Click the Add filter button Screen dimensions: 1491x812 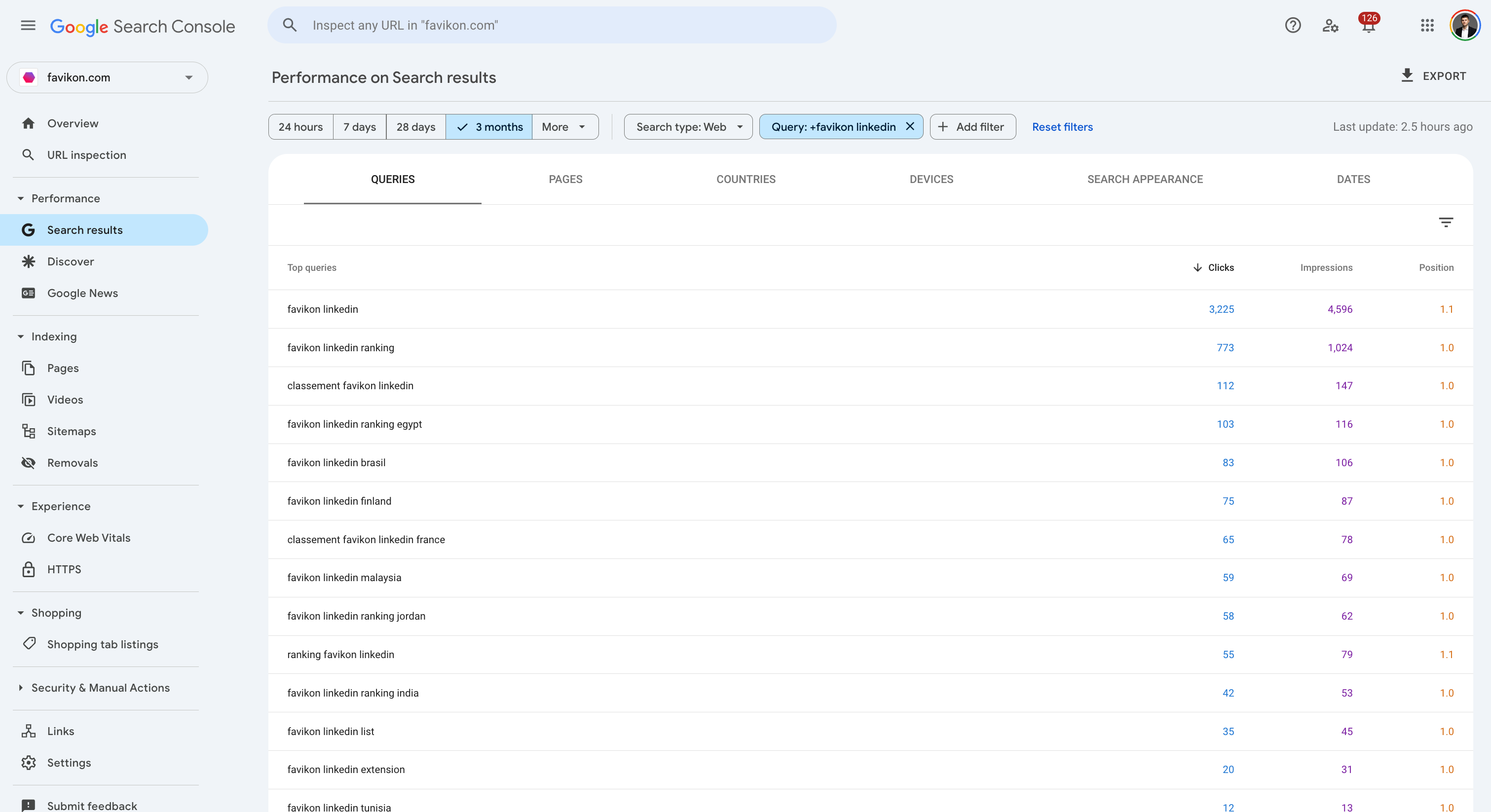point(972,127)
